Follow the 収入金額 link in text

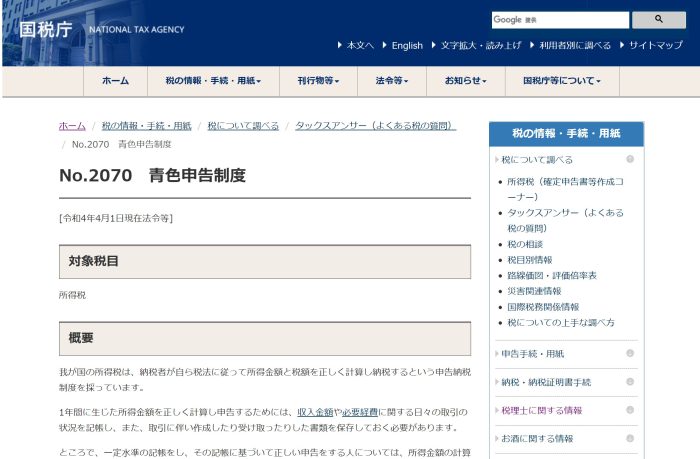point(315,412)
